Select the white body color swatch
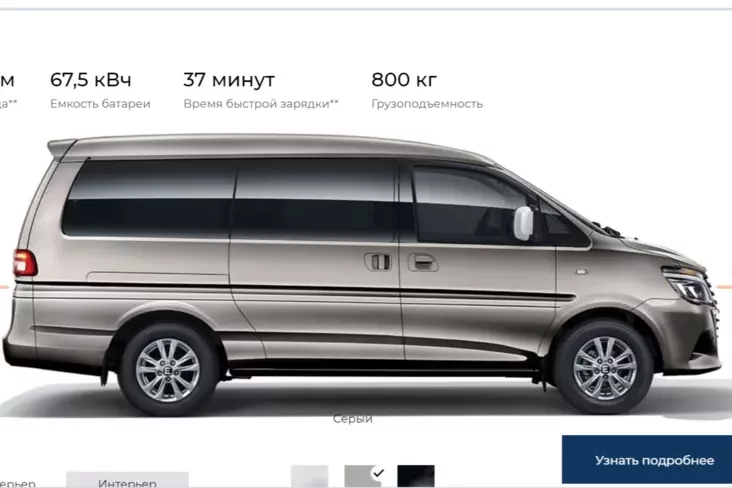 (310, 476)
